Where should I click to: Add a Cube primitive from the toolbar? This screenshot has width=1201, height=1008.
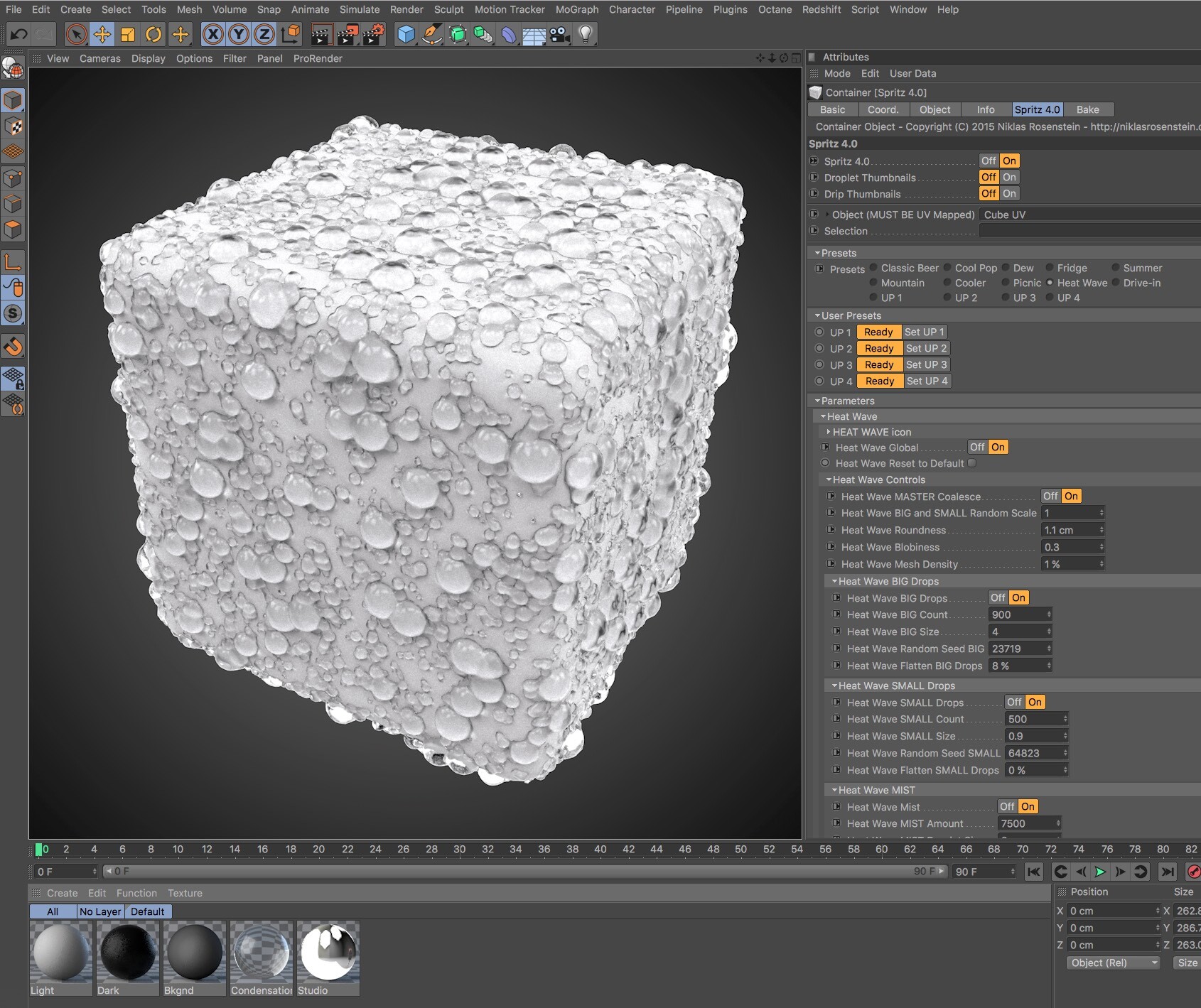tap(406, 34)
